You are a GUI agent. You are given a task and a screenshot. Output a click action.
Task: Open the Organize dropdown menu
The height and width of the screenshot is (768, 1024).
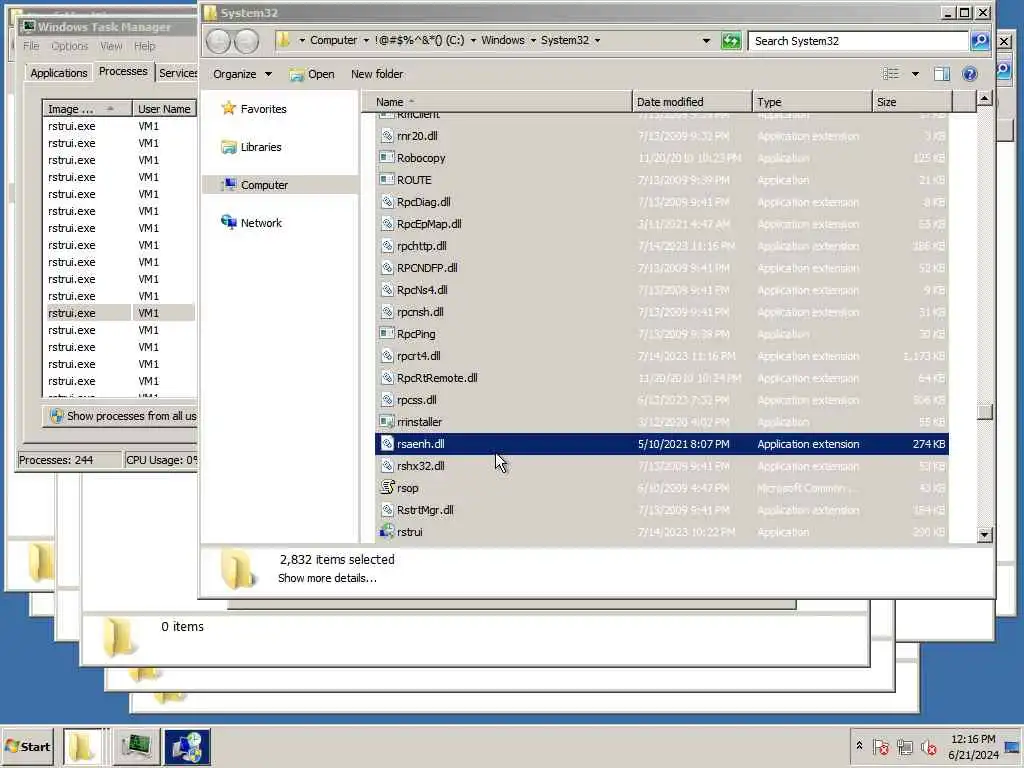[242, 74]
